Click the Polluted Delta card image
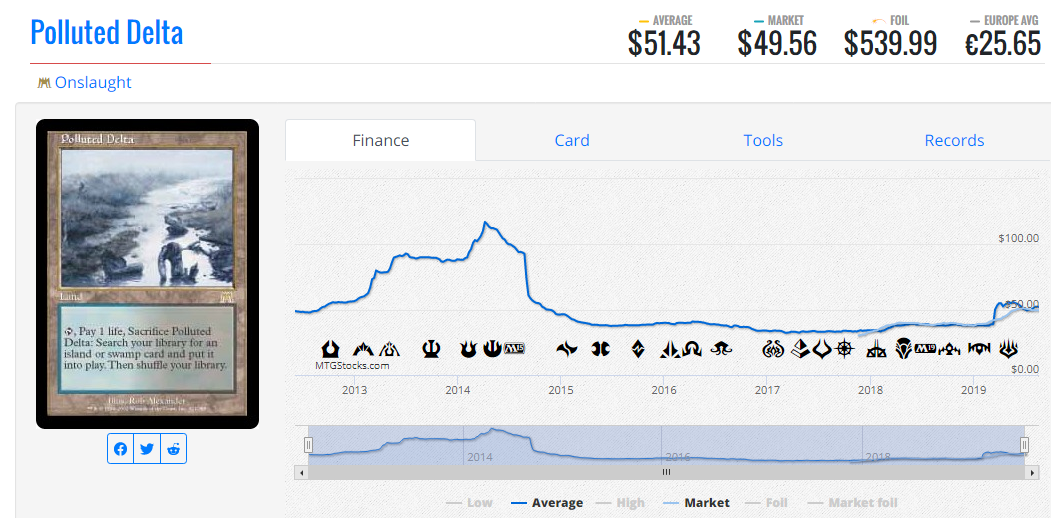 [147, 273]
